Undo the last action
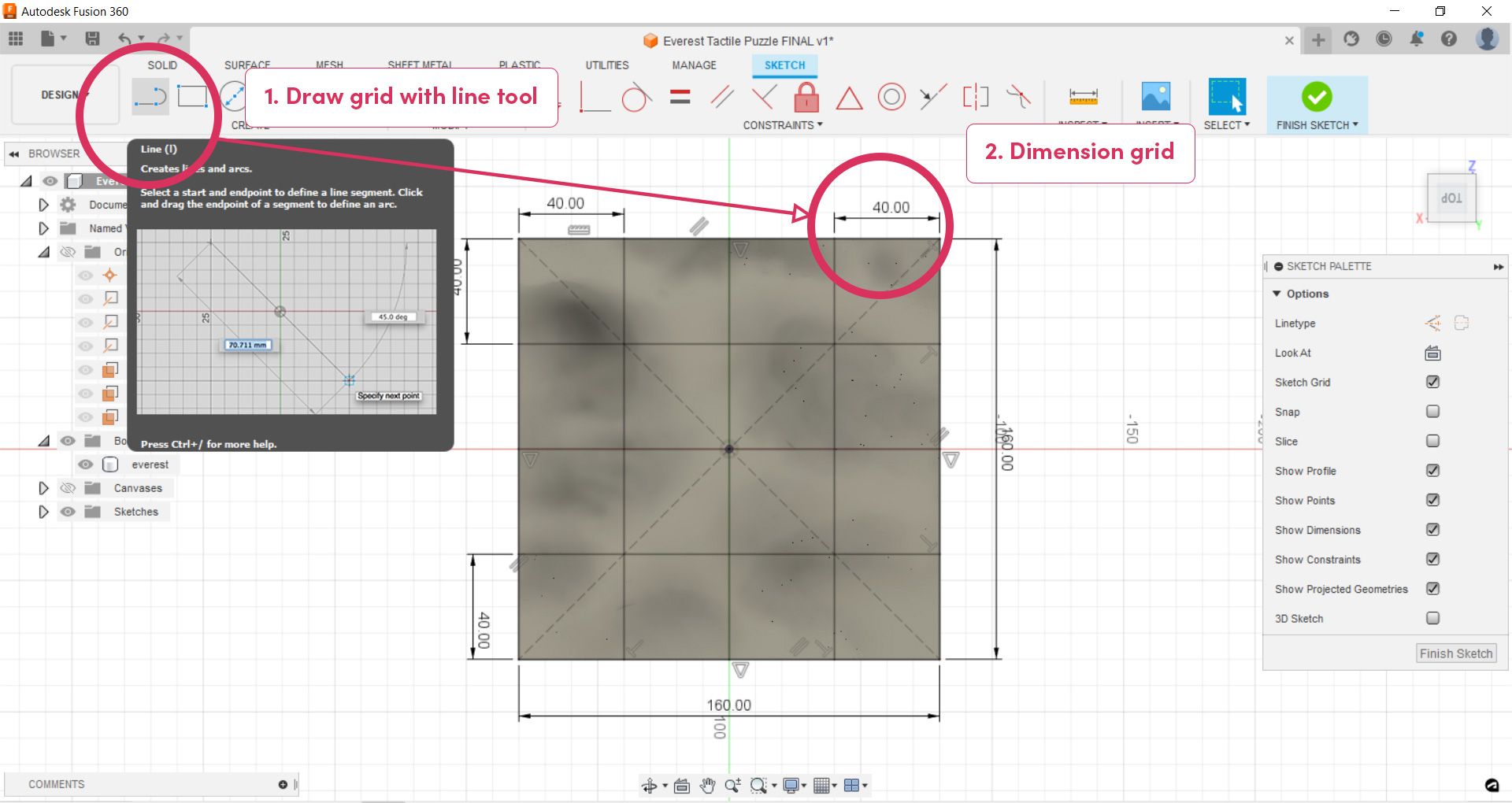 [x=124, y=39]
